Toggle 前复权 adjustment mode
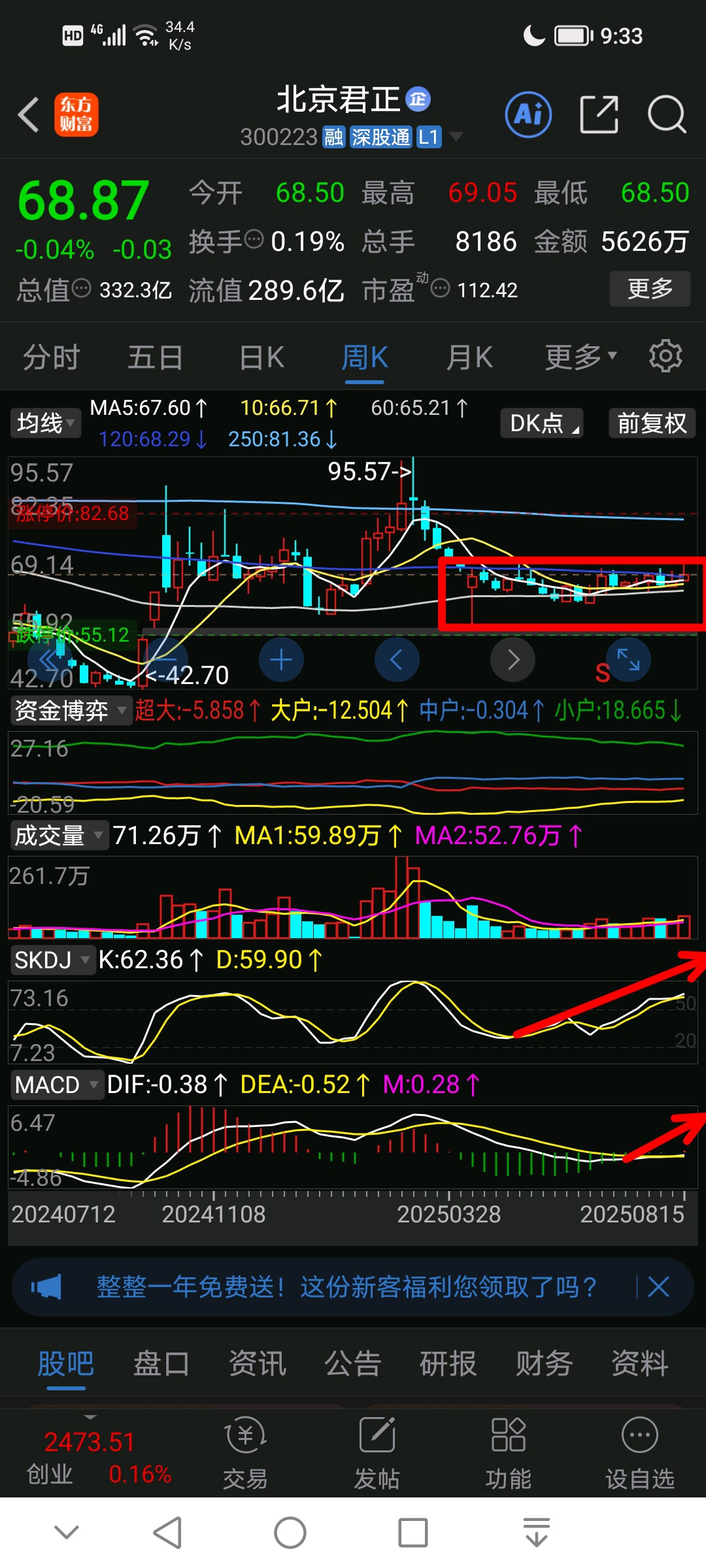Viewport: 706px width, 1568px height. [x=652, y=423]
